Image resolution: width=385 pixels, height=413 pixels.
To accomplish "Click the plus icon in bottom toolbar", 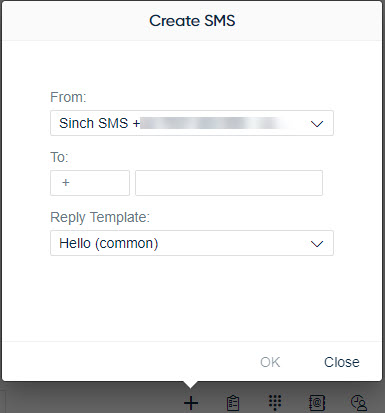I will pos(191,403).
